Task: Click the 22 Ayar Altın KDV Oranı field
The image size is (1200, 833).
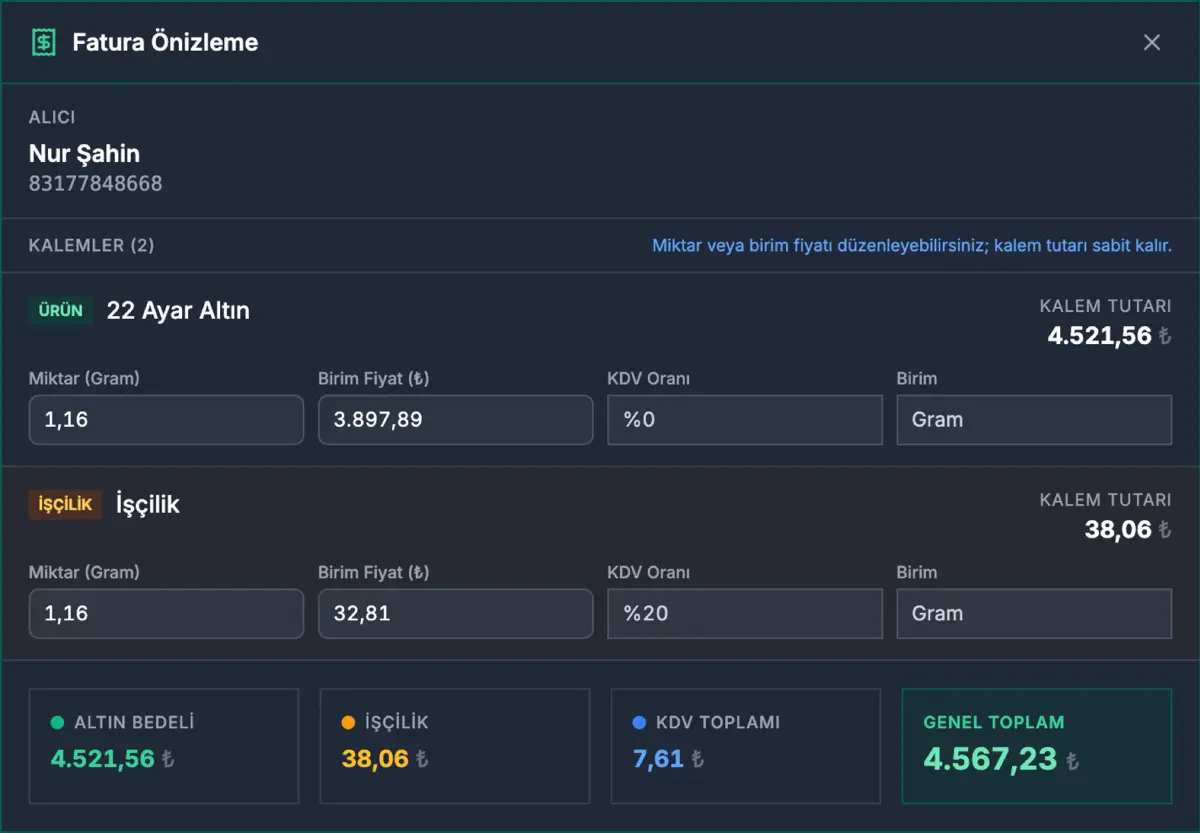Action: pyautogui.click(x=745, y=420)
